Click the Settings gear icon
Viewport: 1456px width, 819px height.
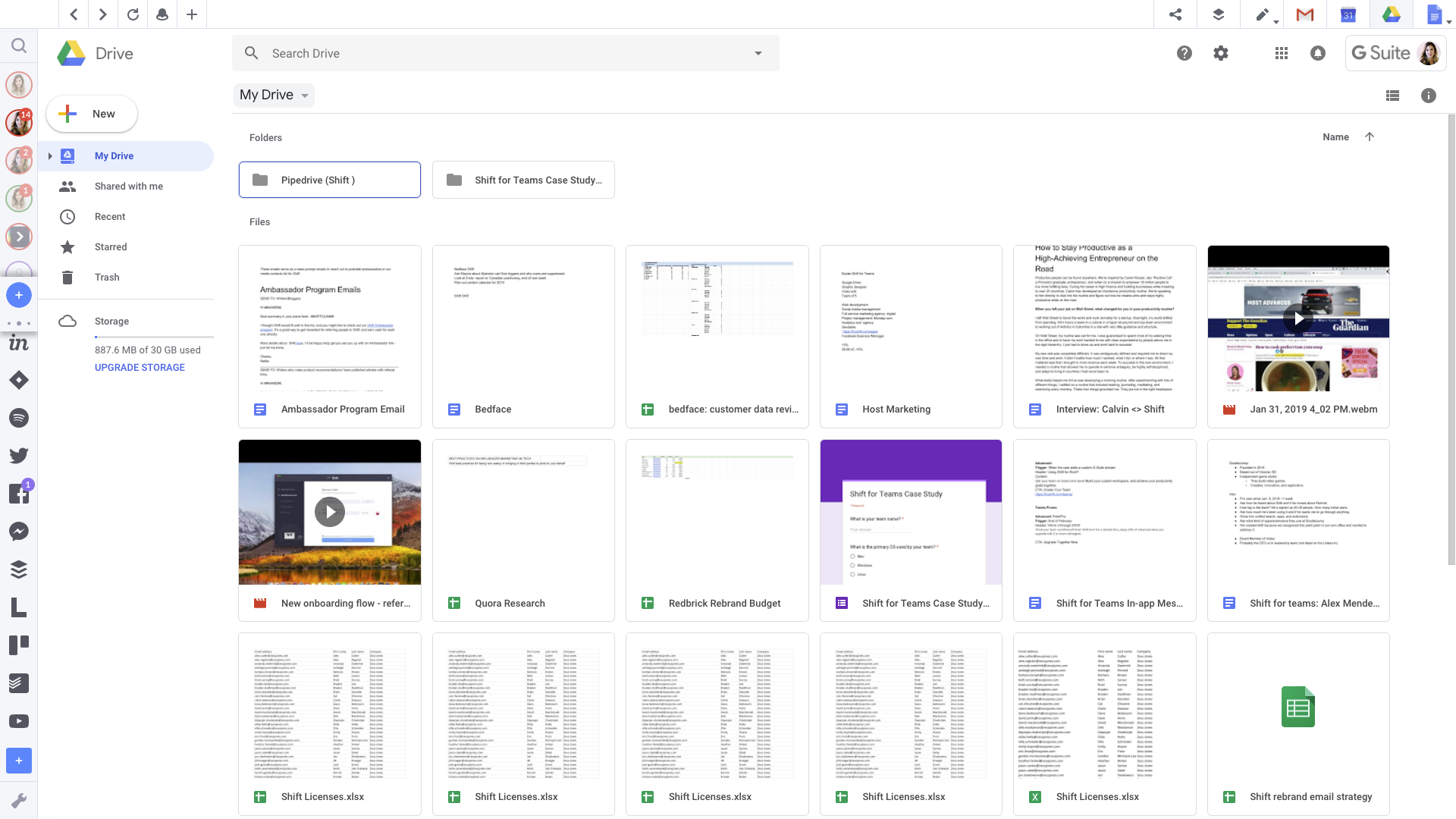coord(1220,53)
